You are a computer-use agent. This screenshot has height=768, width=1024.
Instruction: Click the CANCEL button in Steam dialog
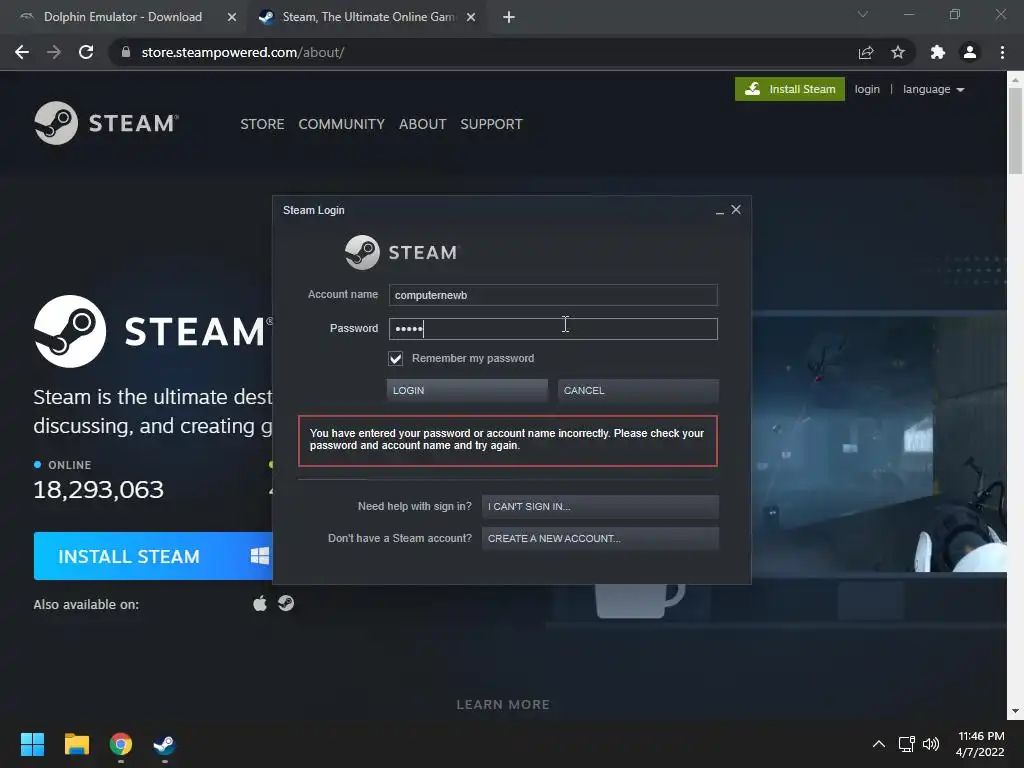[x=638, y=391]
